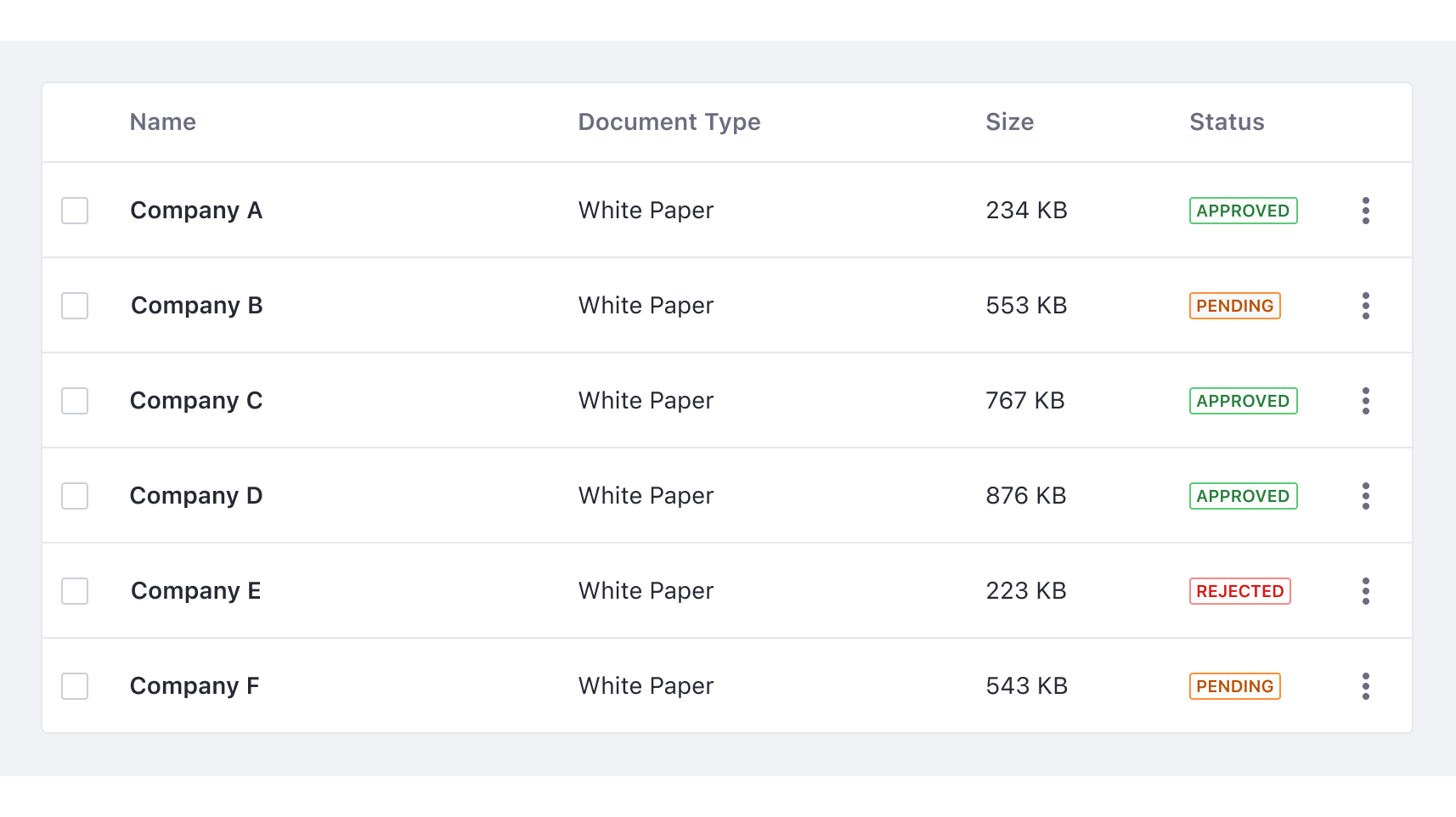Open the three-dot menu for Company B
The image size is (1456, 817).
coord(1365,306)
